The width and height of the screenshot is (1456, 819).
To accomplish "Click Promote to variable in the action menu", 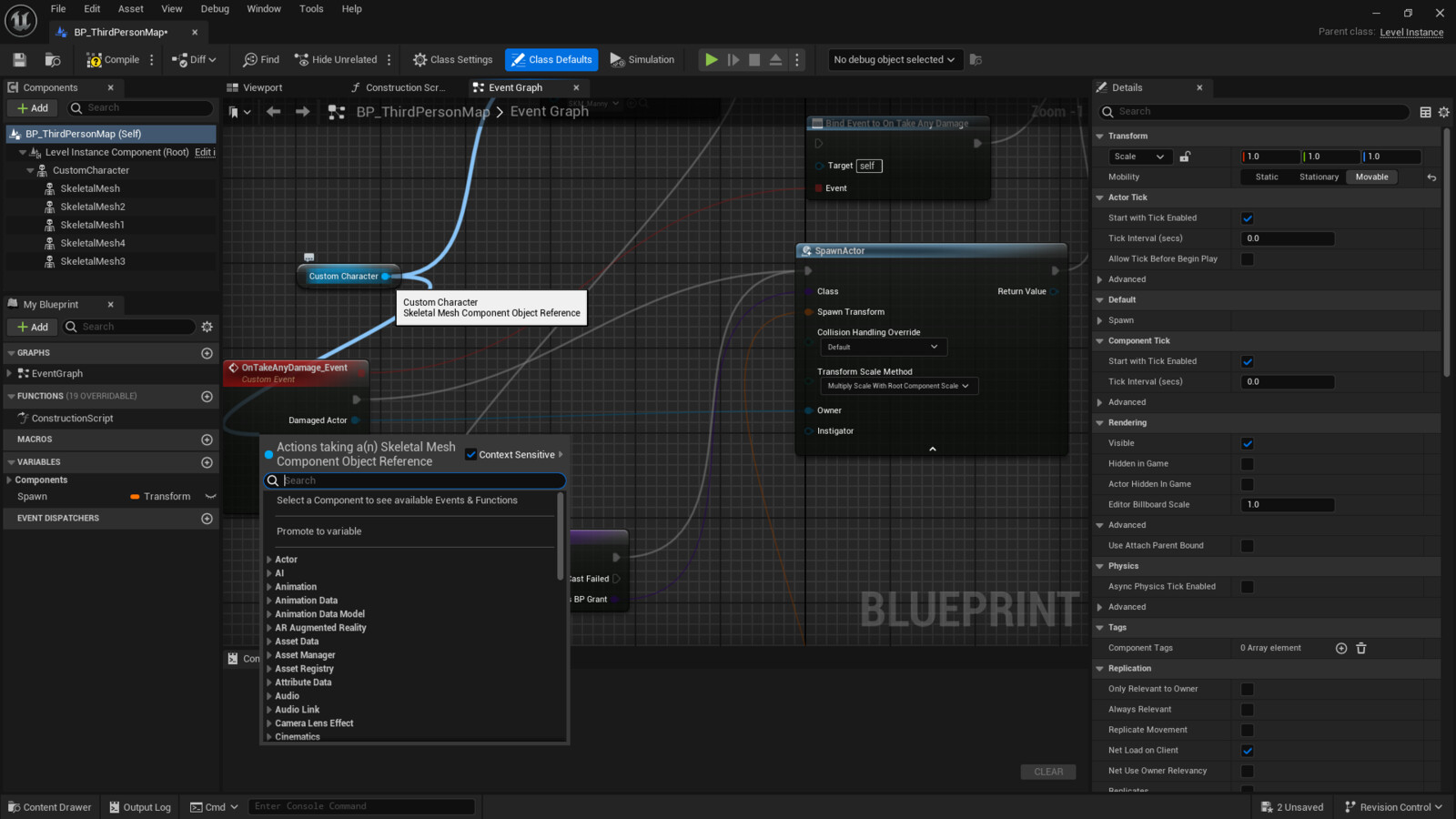I will [319, 531].
